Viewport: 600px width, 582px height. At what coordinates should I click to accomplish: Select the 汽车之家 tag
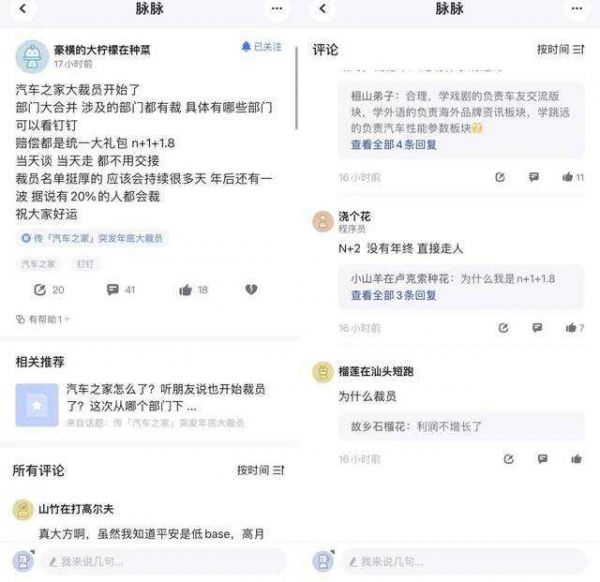[39, 264]
